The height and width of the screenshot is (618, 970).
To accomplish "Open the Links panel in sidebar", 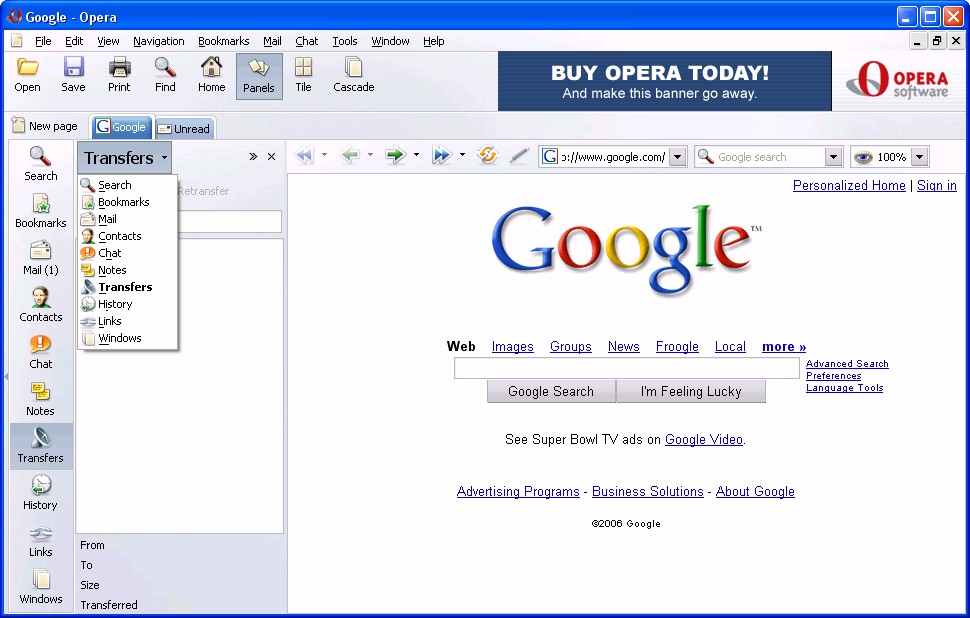I will click(41, 540).
